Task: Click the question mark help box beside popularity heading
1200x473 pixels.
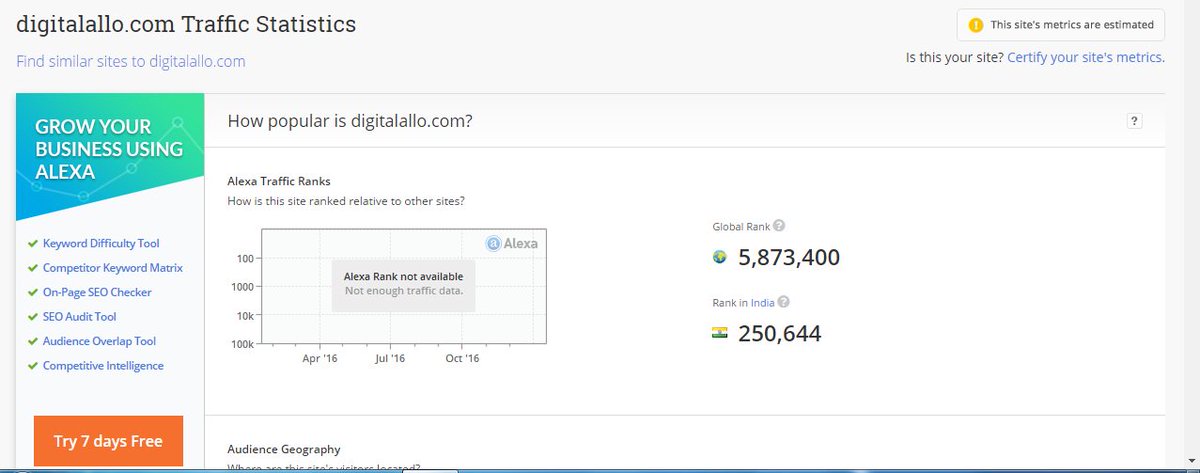Action: pos(1135,122)
